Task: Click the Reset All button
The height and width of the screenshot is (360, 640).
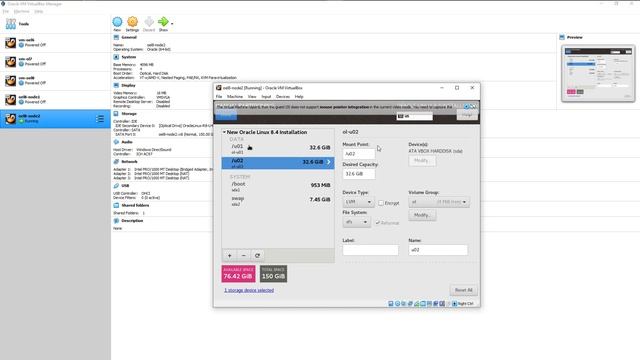Action: tap(464, 290)
